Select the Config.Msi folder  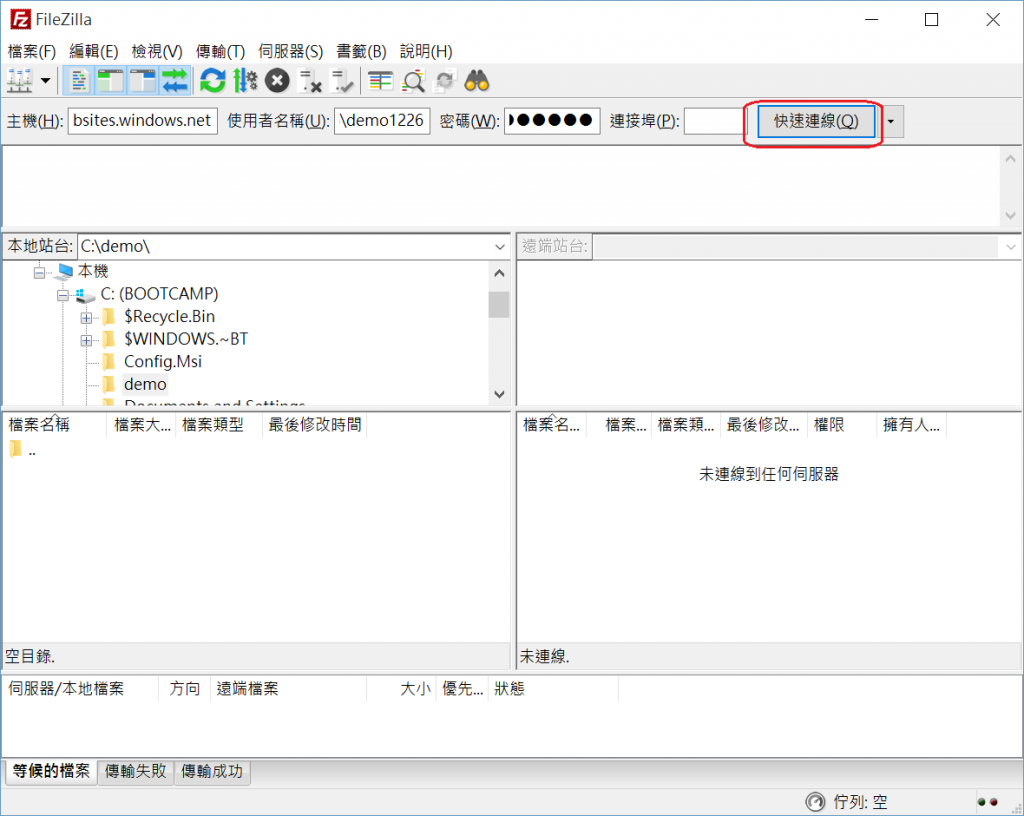[x=163, y=362]
